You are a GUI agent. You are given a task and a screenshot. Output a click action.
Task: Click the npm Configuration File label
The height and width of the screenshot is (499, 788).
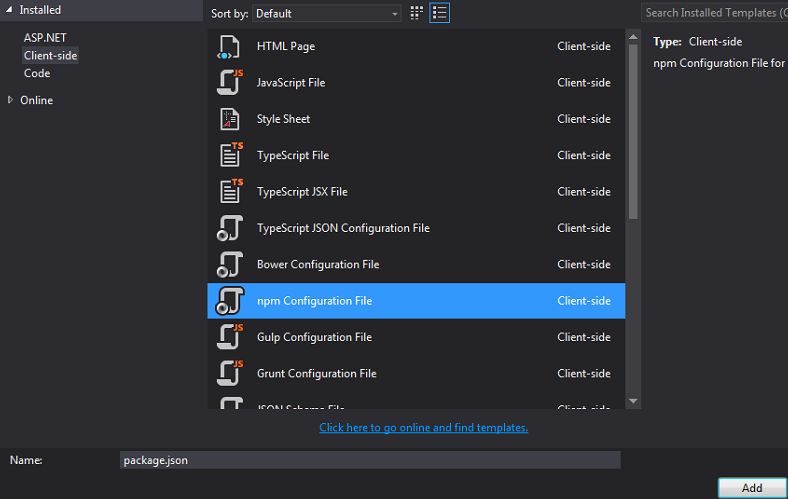point(315,301)
